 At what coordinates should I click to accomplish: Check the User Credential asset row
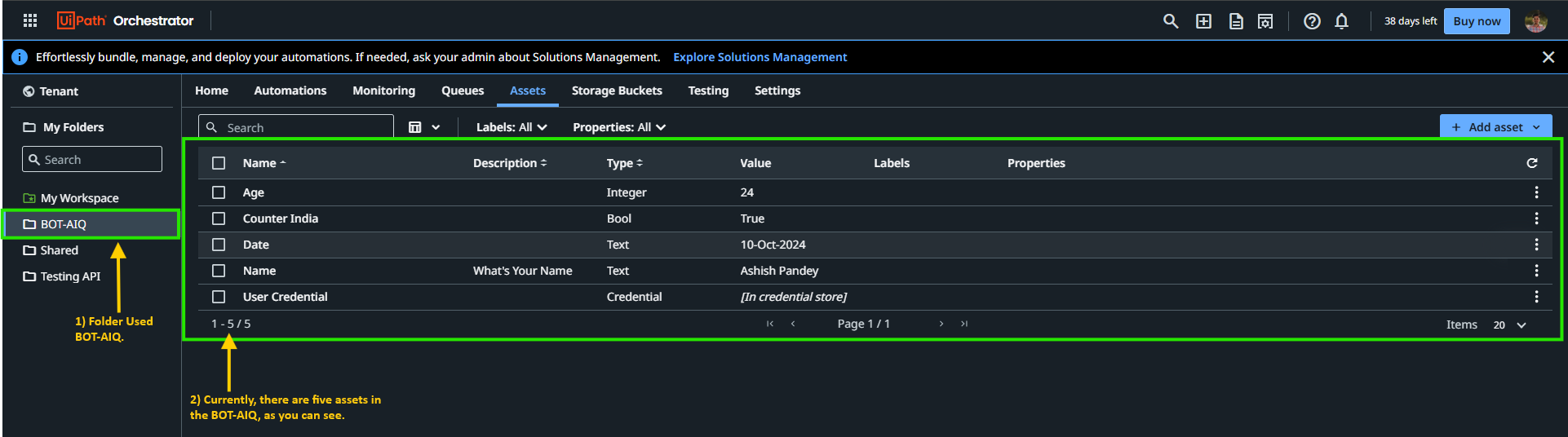[x=219, y=297]
